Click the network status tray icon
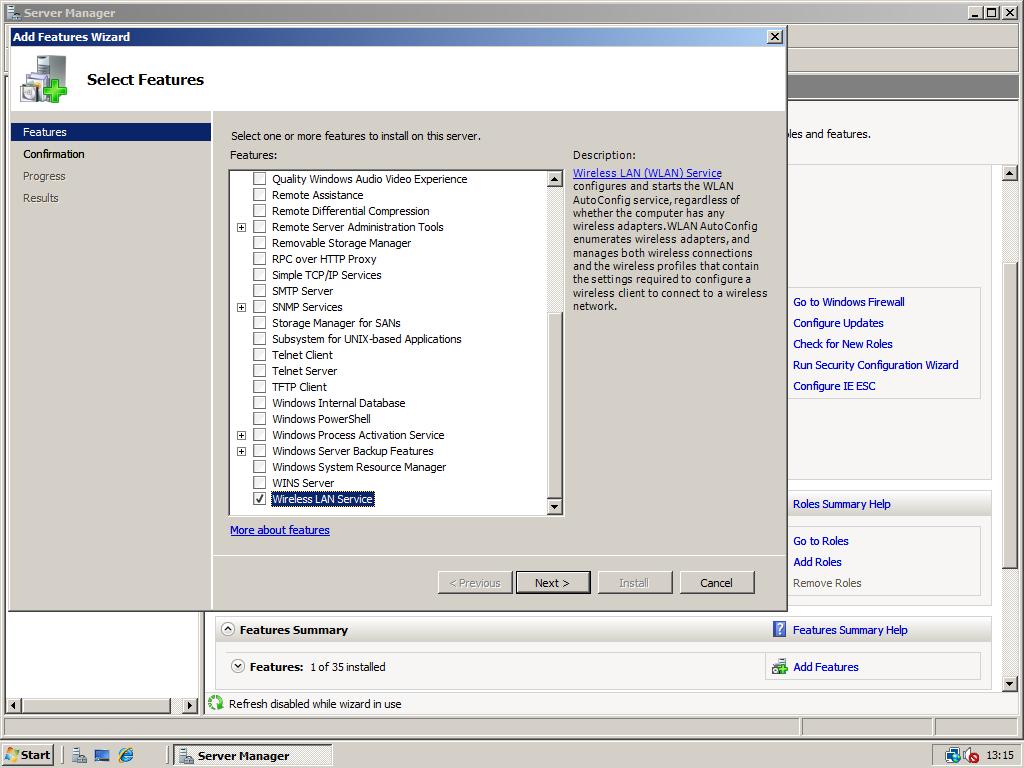 [x=953, y=755]
